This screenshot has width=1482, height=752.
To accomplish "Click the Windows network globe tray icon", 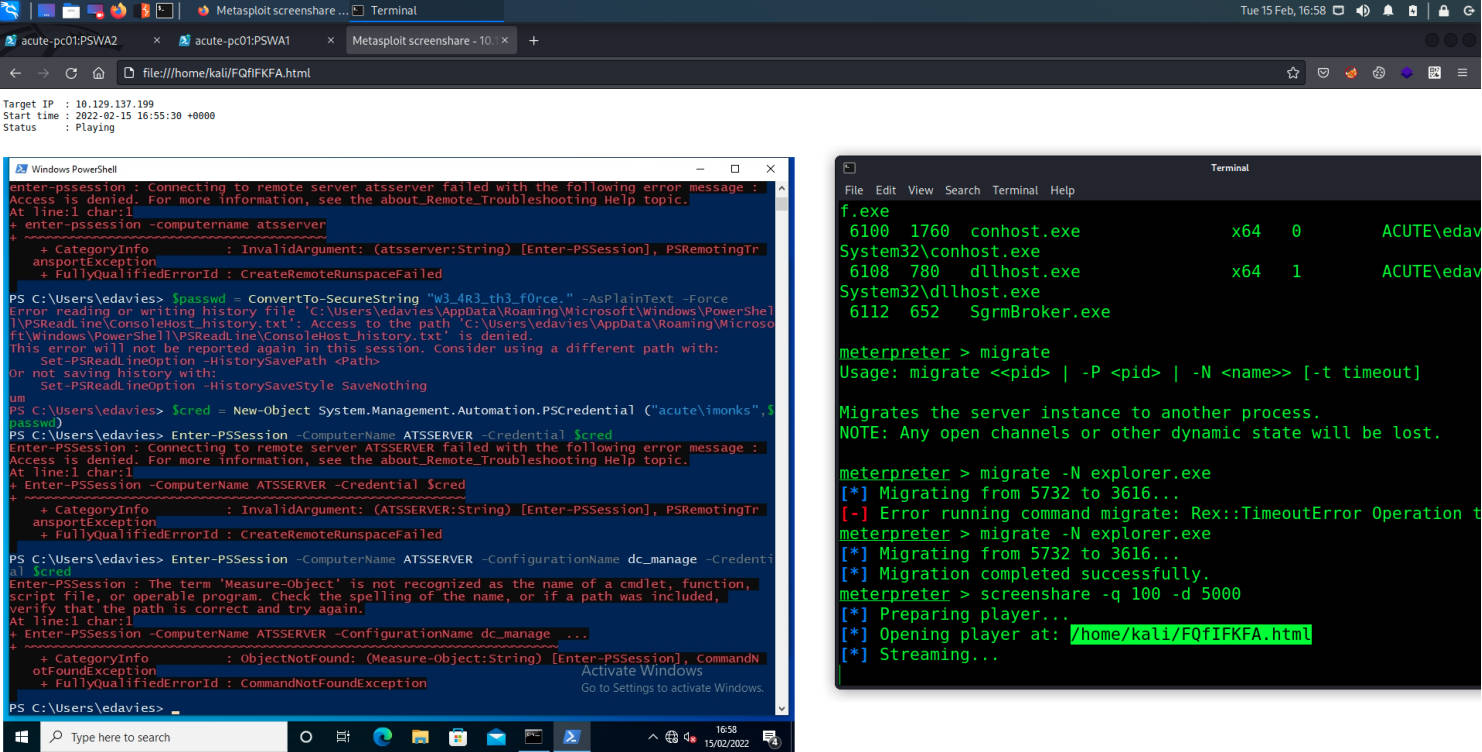I will pyautogui.click(x=672, y=737).
